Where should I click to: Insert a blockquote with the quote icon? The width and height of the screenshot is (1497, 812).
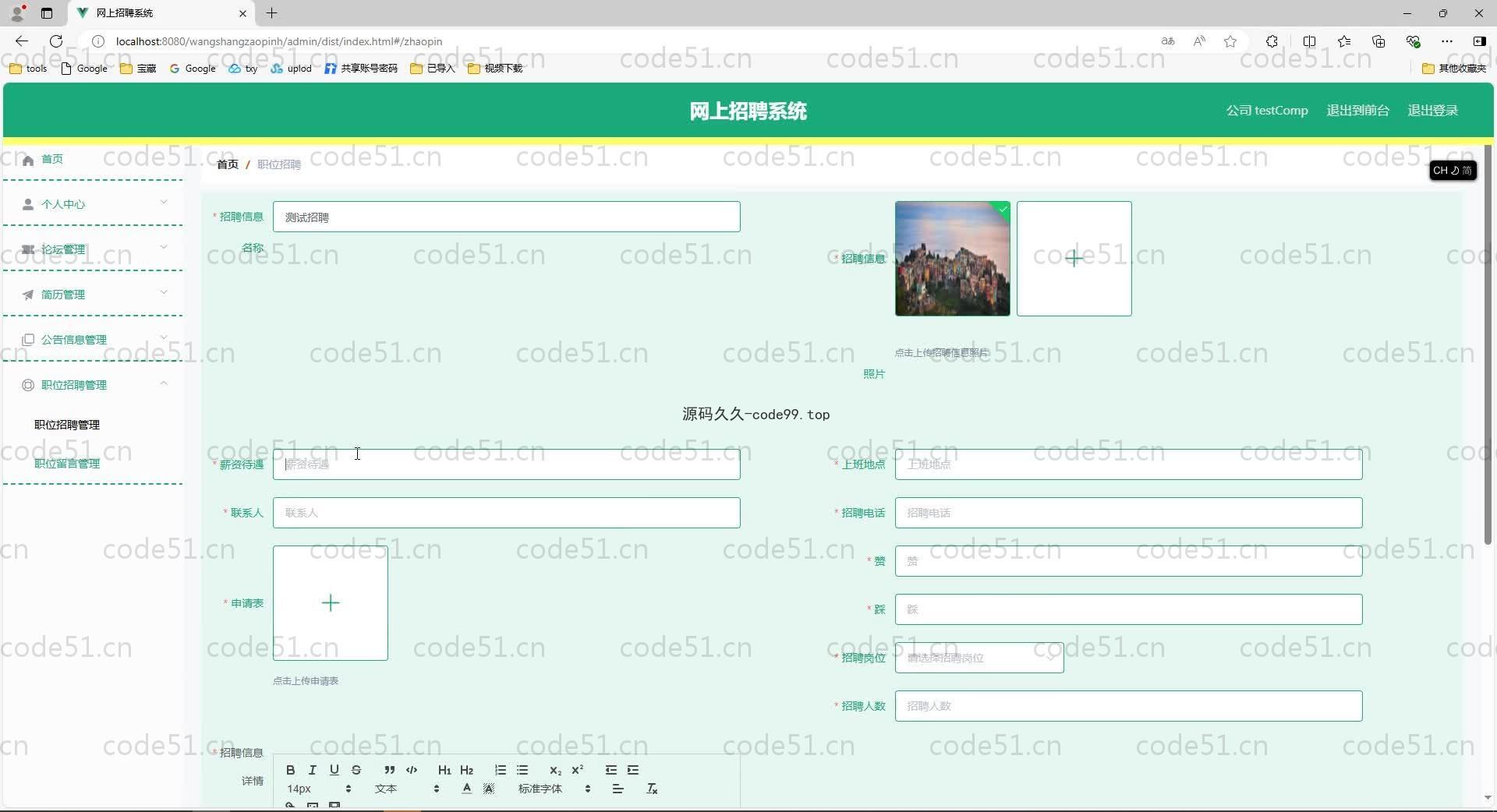tap(389, 770)
